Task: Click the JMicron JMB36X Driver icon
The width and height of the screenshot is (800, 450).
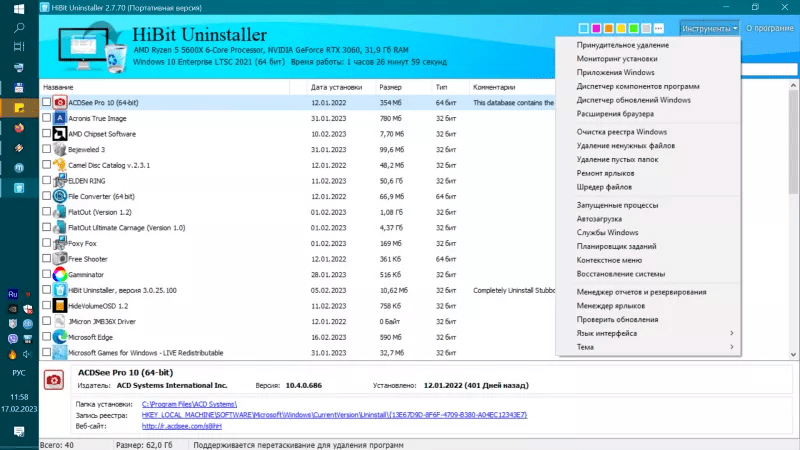Action: pyautogui.click(x=60, y=321)
